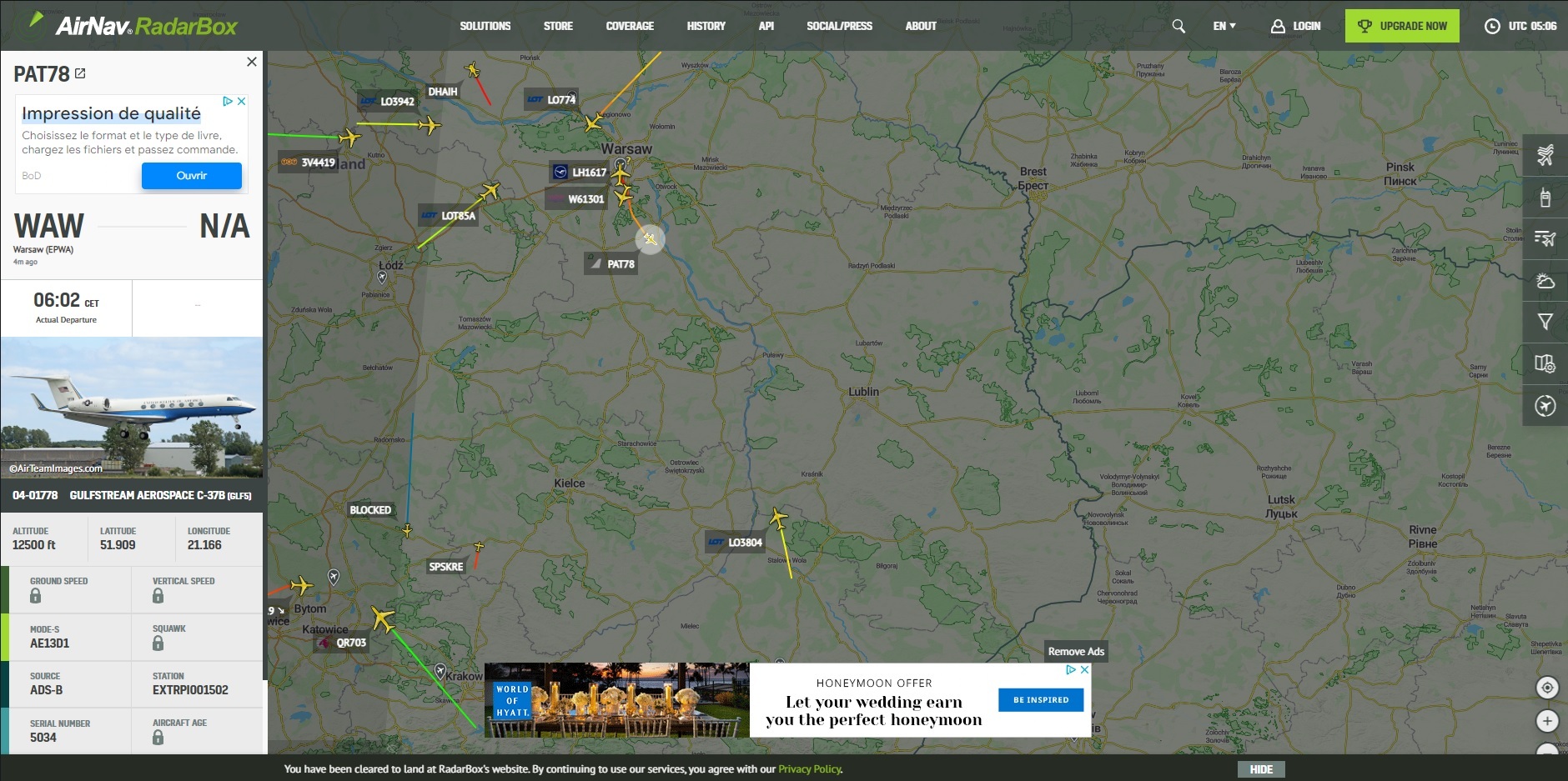This screenshot has height=781, width=1568.
Task: Click the Aircraft Age lock icon
Action: (158, 738)
